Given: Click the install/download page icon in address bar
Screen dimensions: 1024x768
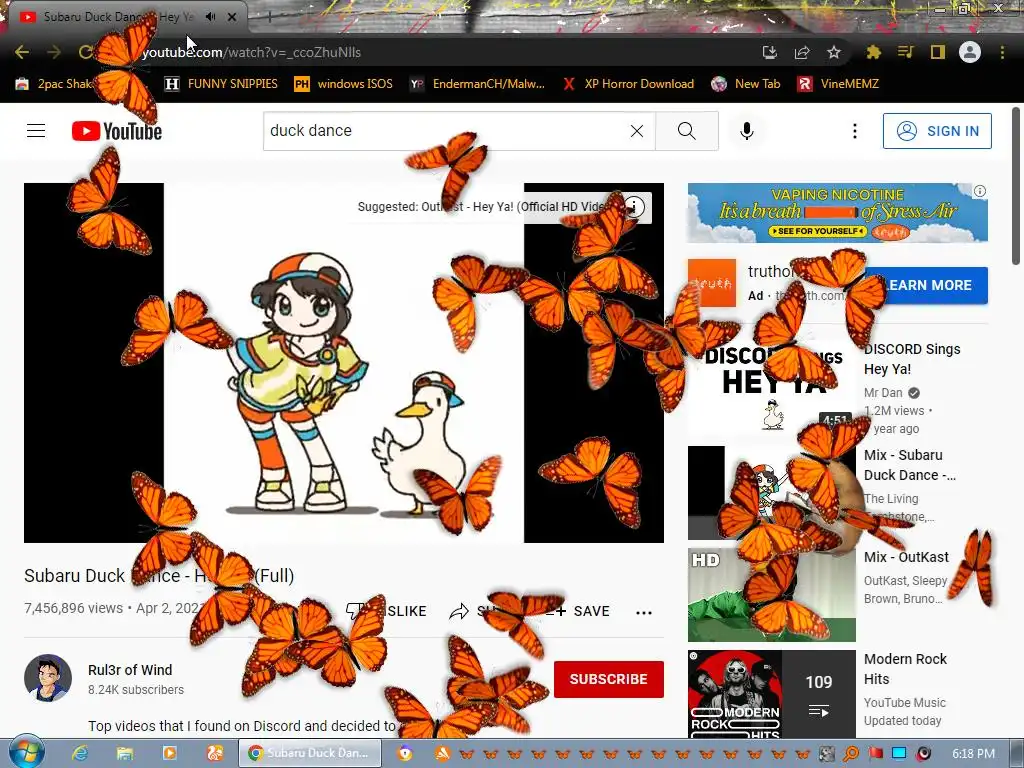Looking at the screenshot, I should point(770,52).
